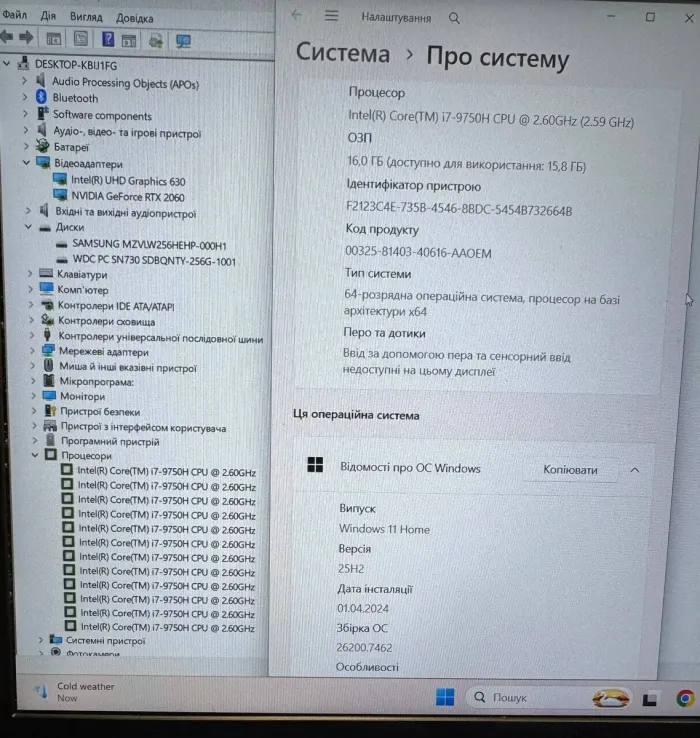Click the product code 00325-81403-40616-AAOEM
Viewport: 700px width, 738px height.
[418, 252]
